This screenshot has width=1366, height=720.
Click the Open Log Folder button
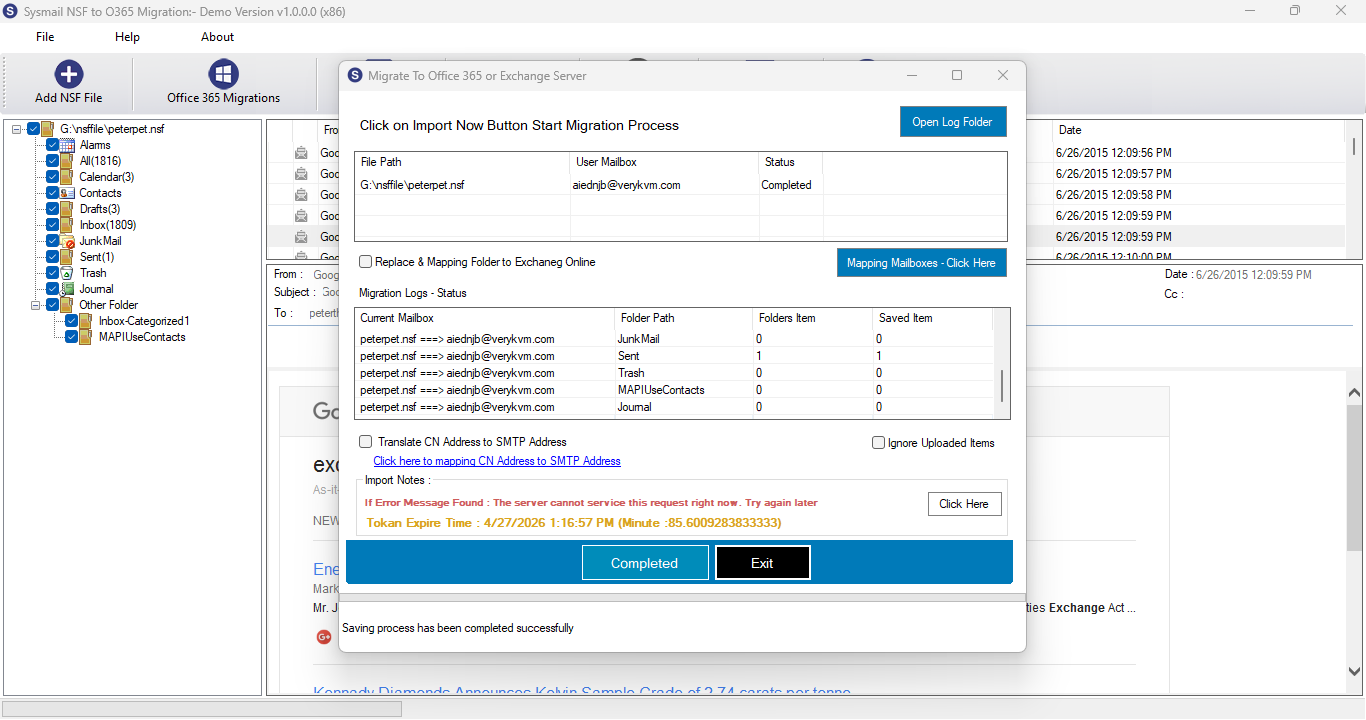(952, 122)
